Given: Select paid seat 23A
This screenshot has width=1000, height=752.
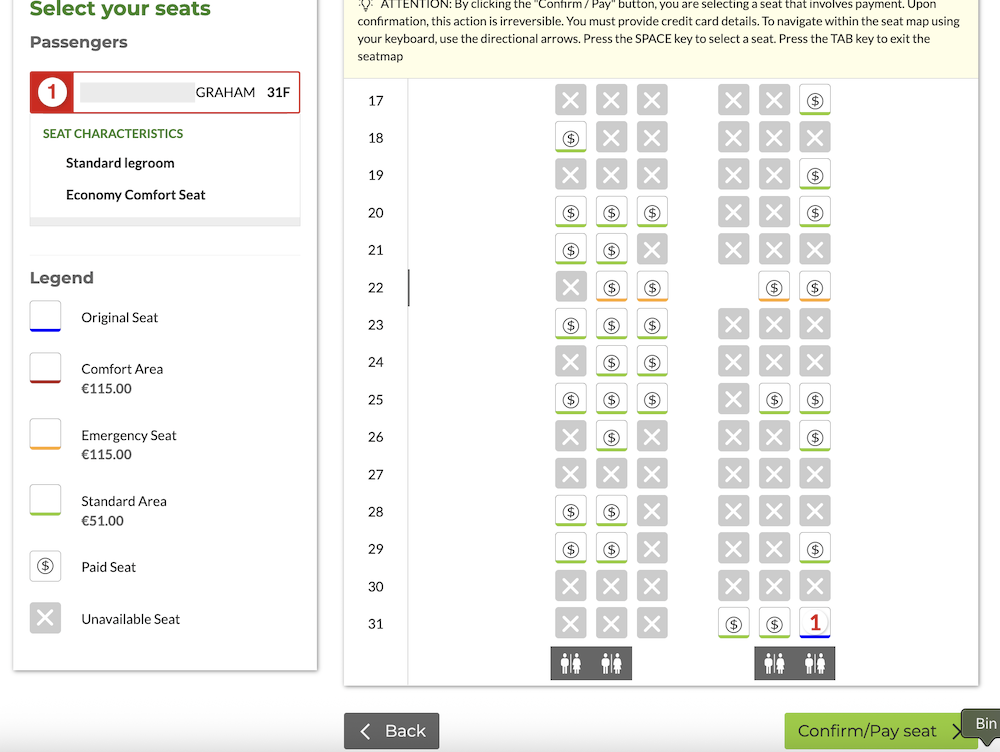Looking at the screenshot, I should tap(571, 325).
